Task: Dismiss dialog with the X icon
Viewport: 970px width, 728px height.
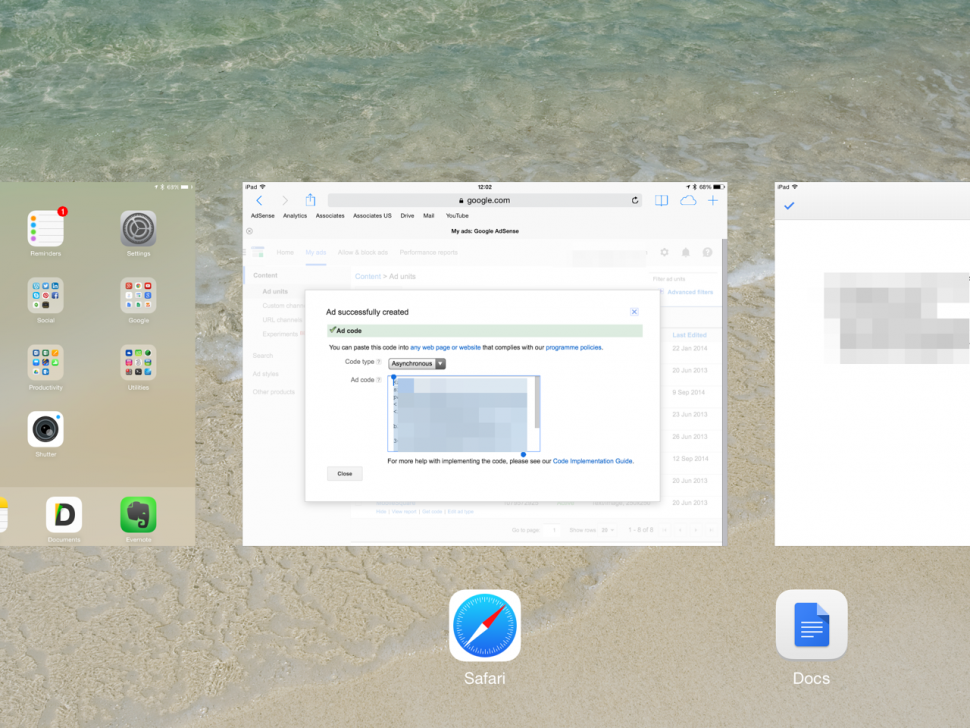Action: [634, 312]
